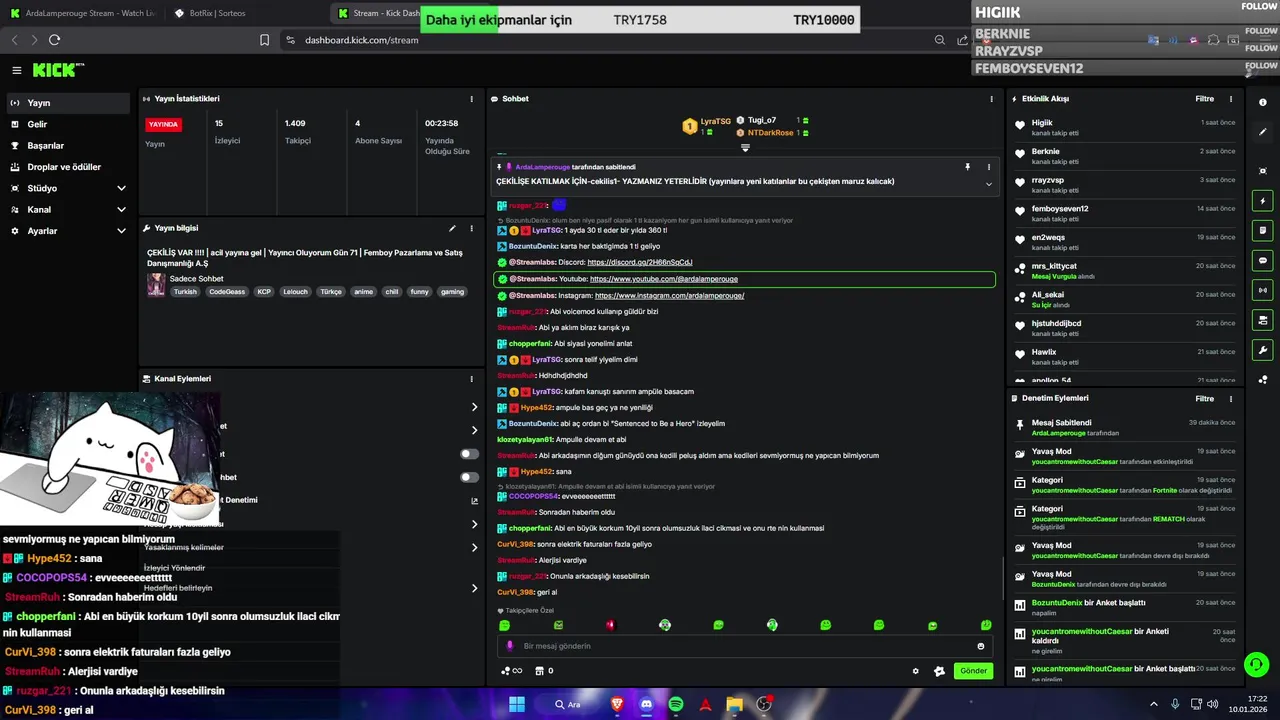Click the gaming tag under stream info
Screen dimensions: 1280x720
pos(452,292)
